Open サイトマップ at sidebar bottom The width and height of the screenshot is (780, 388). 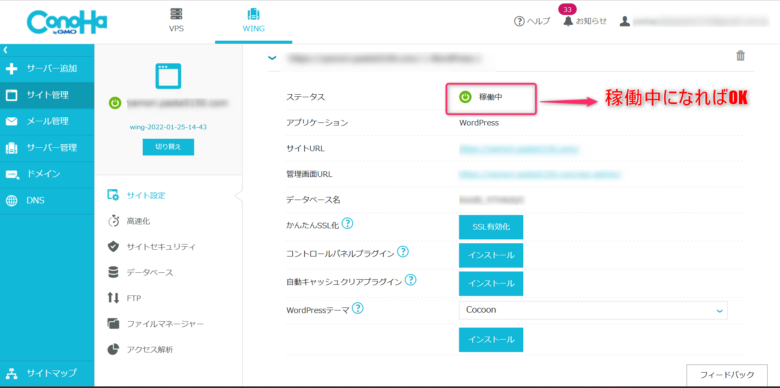click(x=47, y=373)
